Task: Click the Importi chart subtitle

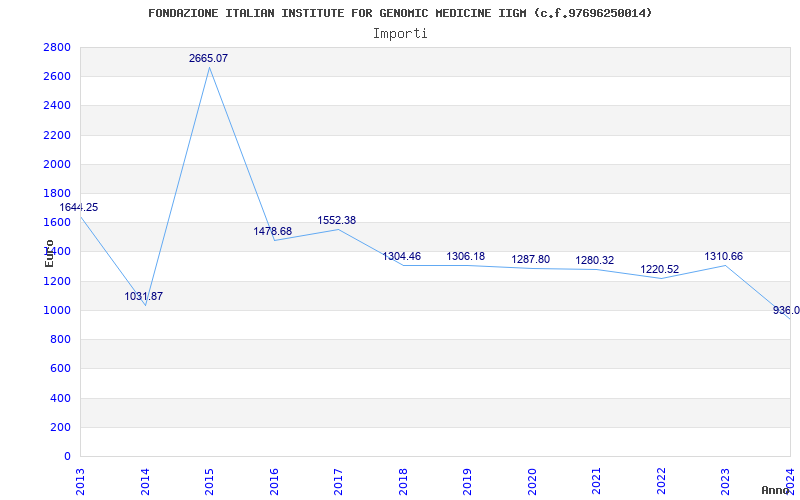Action: tap(400, 33)
